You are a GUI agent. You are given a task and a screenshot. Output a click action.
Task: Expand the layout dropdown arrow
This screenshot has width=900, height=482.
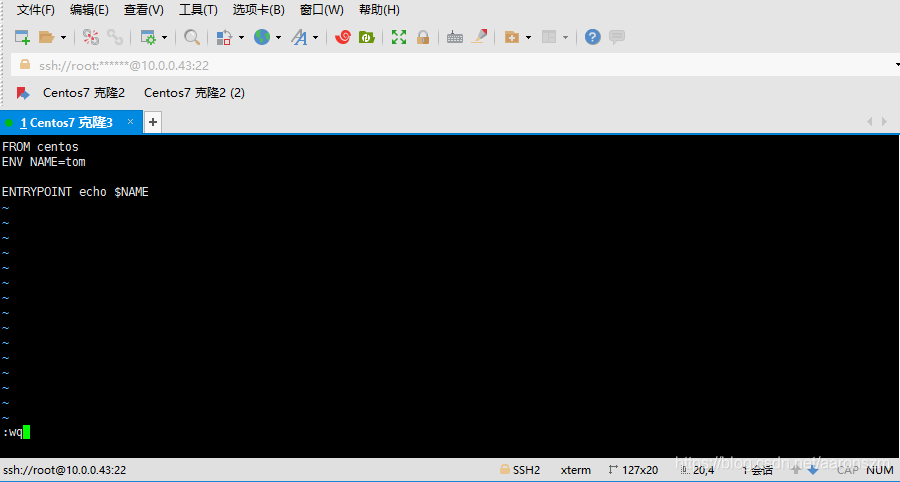coord(565,38)
